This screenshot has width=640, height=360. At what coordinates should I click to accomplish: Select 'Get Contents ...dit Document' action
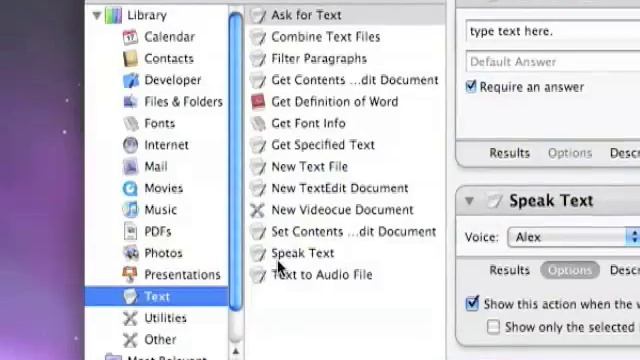click(x=345, y=80)
